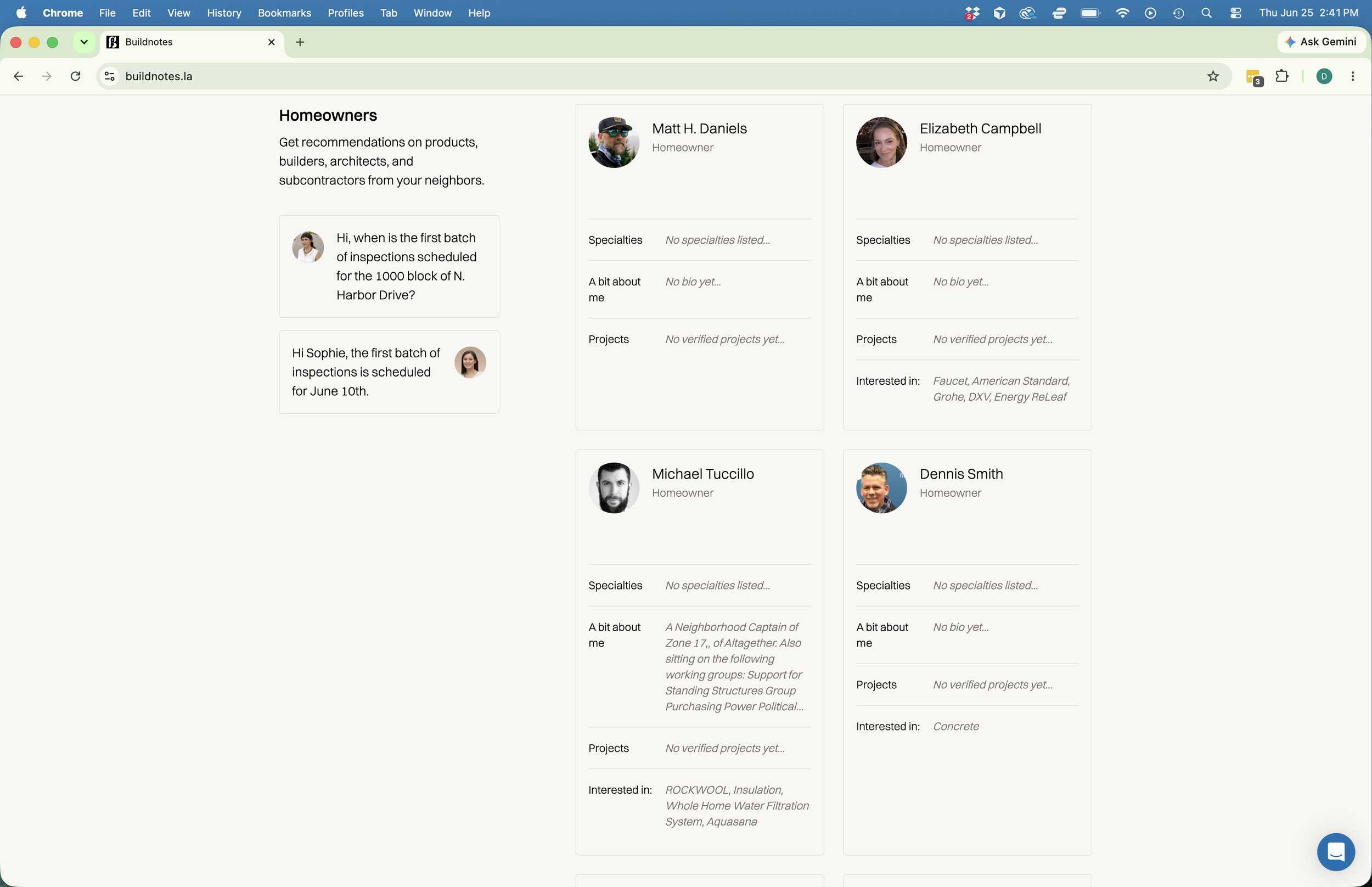
Task: Open Elizabeth Campbell name link
Action: (x=980, y=128)
